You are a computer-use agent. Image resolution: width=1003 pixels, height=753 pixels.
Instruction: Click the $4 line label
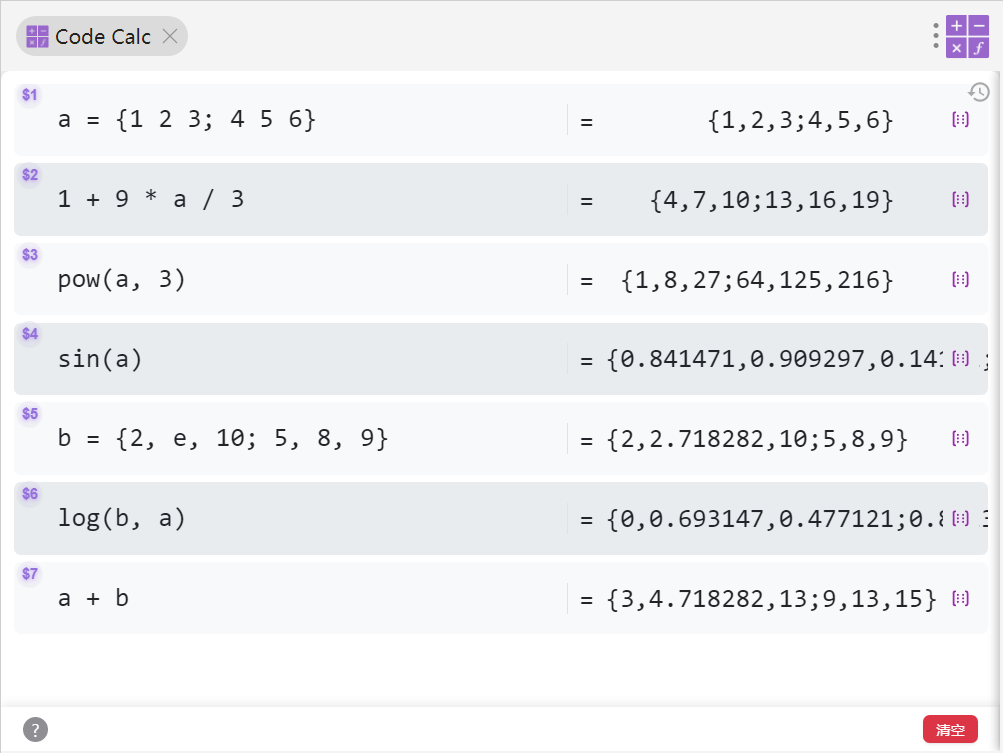coord(30,334)
